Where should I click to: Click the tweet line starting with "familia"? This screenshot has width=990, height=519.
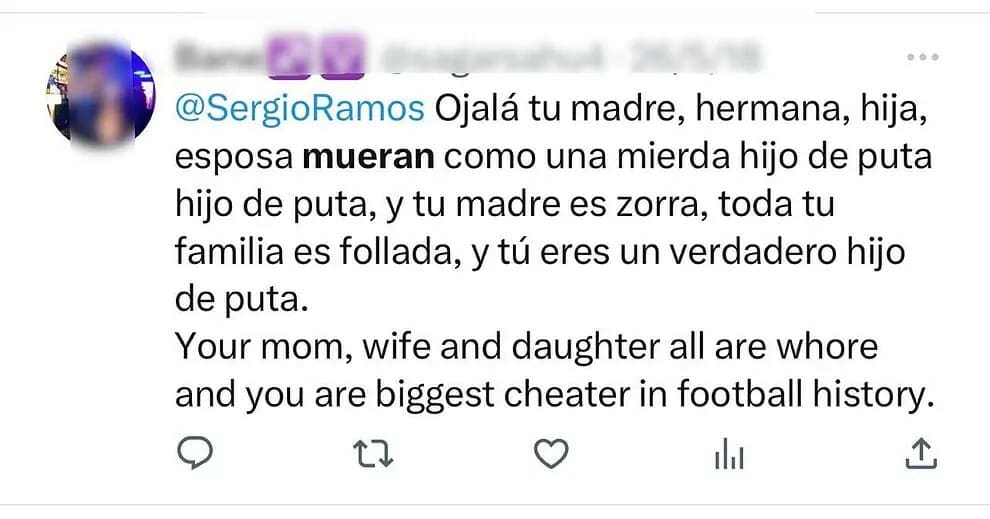point(540,252)
